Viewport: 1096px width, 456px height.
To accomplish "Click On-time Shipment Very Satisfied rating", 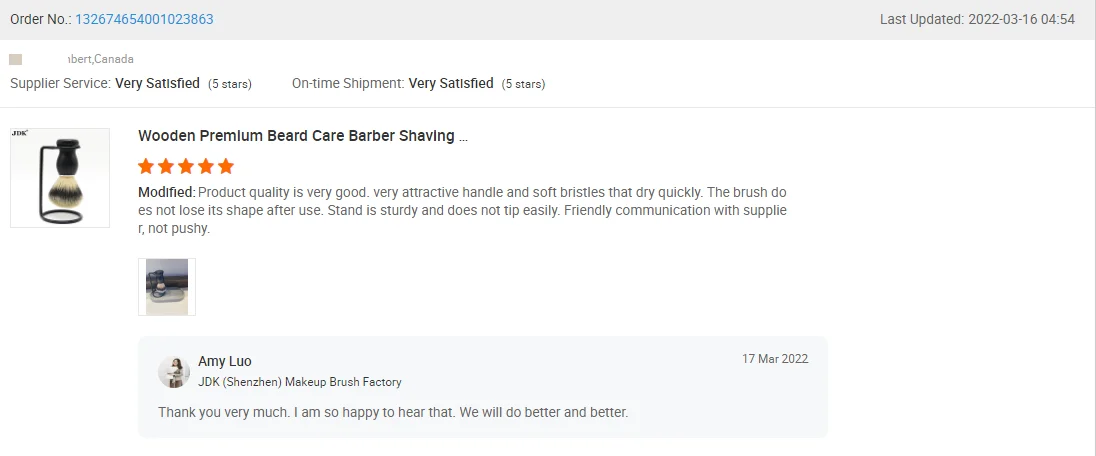I will 450,83.
